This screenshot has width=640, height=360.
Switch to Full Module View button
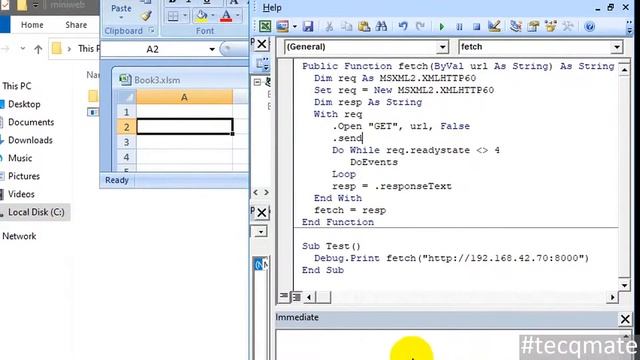tap(296, 297)
